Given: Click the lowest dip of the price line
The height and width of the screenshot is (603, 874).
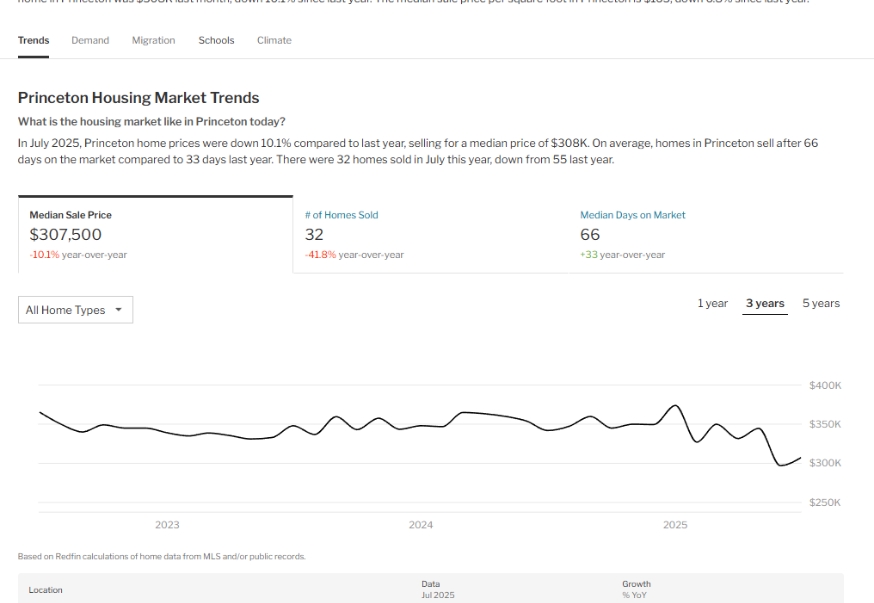Looking at the screenshot, I should click(782, 465).
